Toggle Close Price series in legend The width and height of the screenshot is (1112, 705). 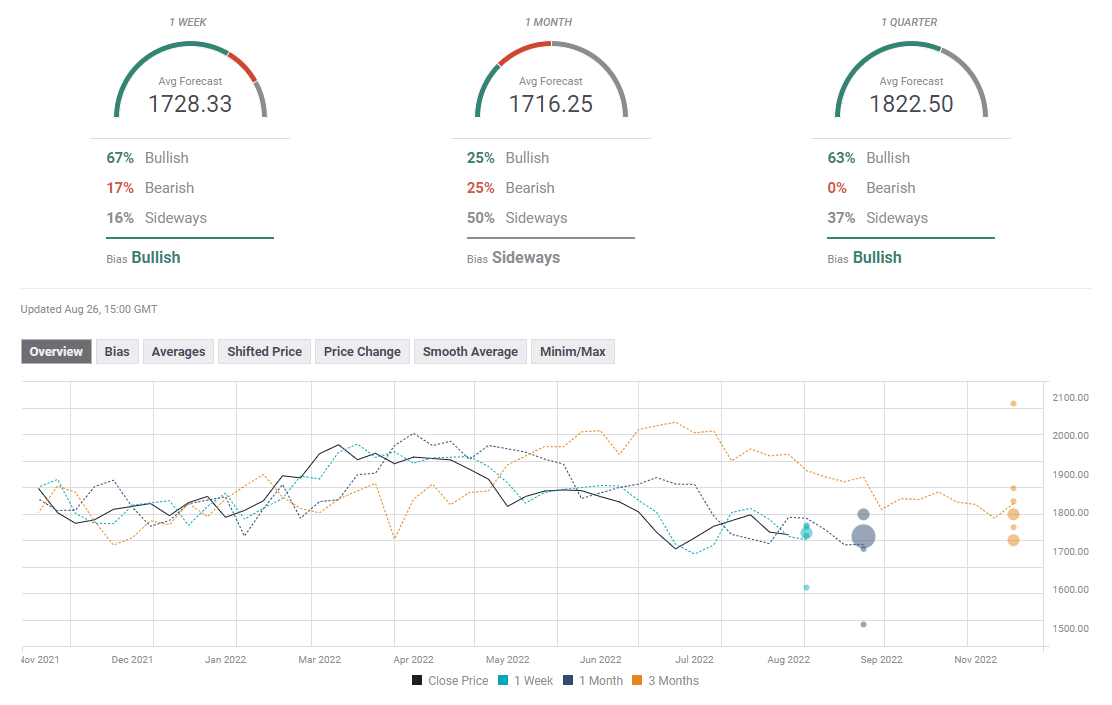pyautogui.click(x=450, y=681)
